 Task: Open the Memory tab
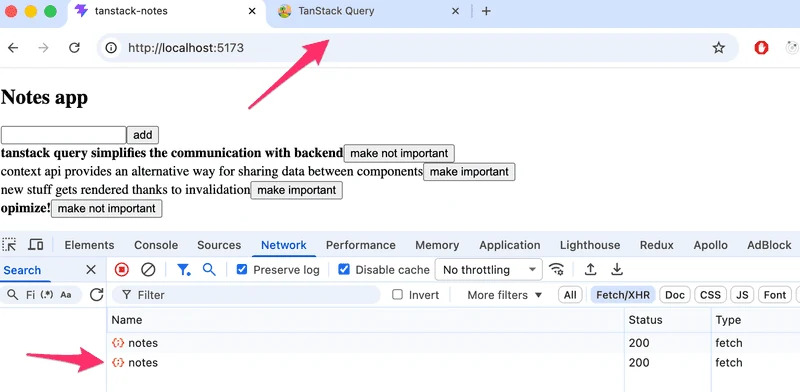437,245
